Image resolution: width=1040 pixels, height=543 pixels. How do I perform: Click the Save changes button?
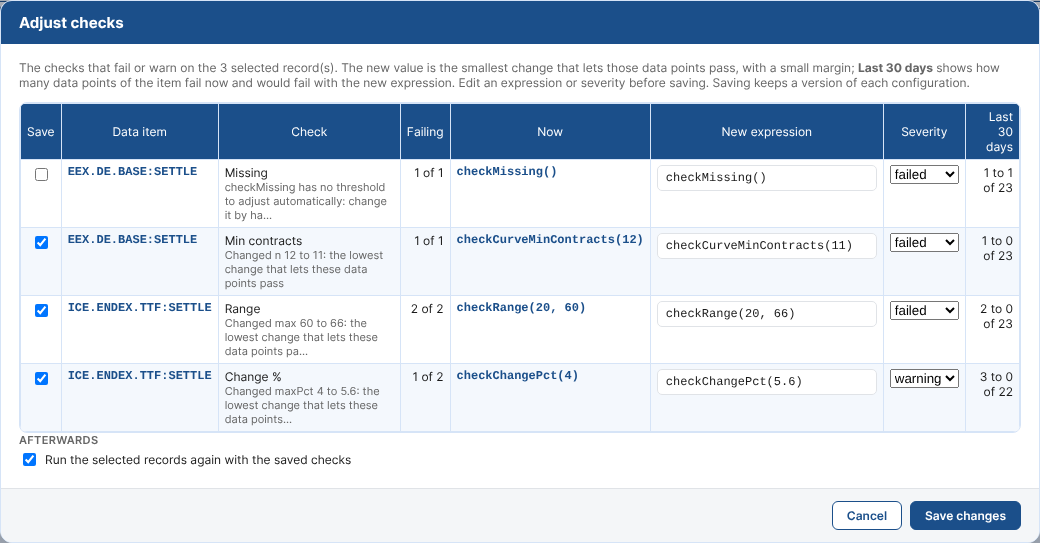point(965,515)
